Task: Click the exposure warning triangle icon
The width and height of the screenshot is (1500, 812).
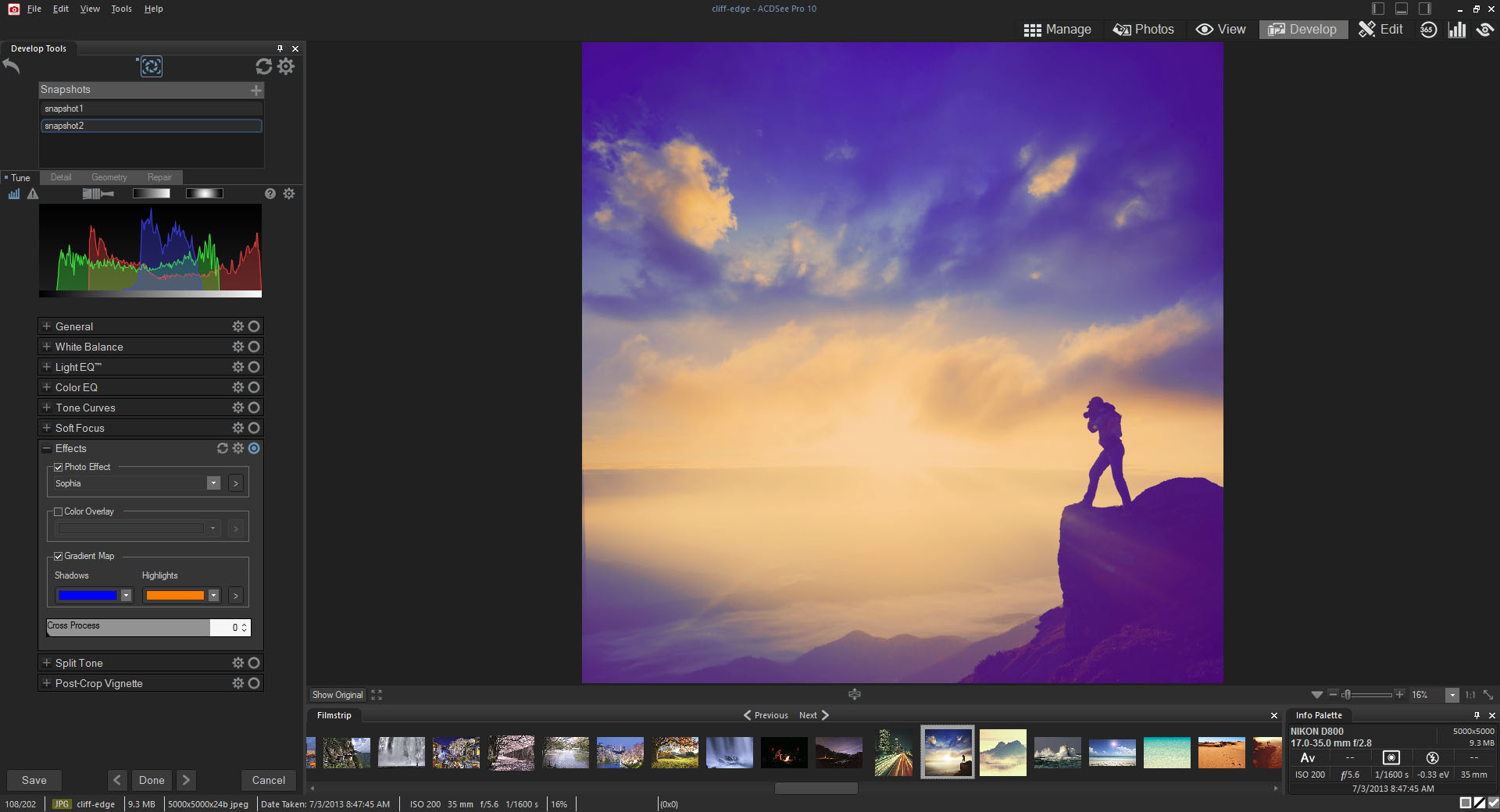Action: (x=33, y=194)
